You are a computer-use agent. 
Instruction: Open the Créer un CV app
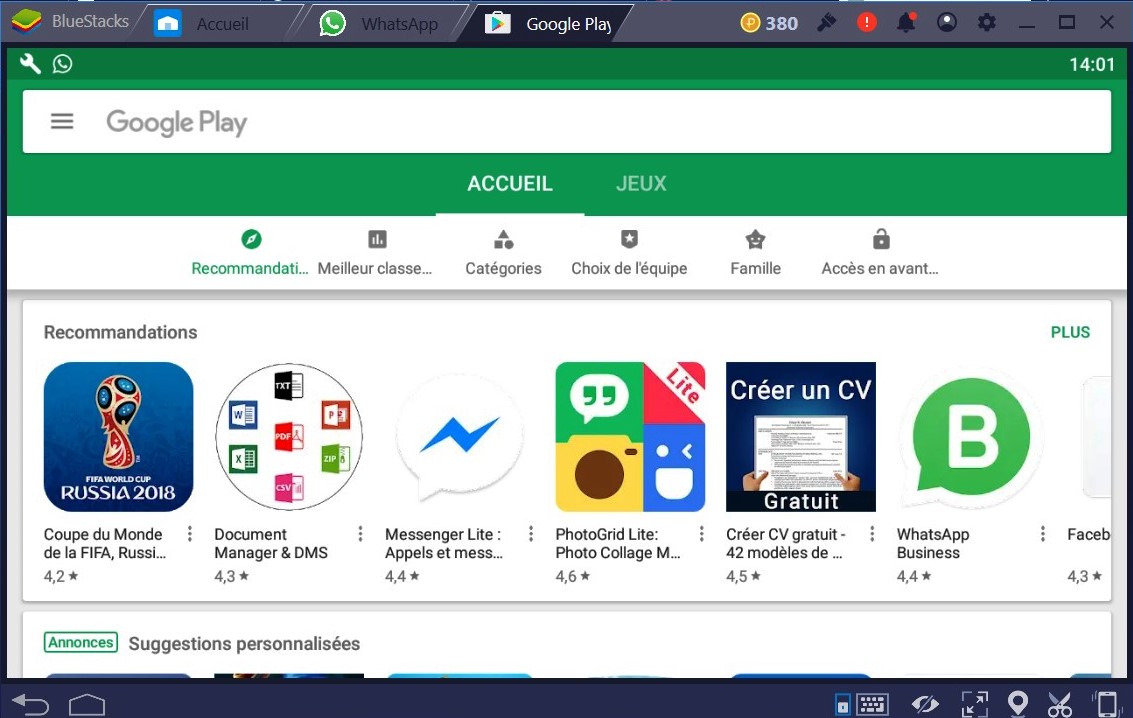(801, 437)
